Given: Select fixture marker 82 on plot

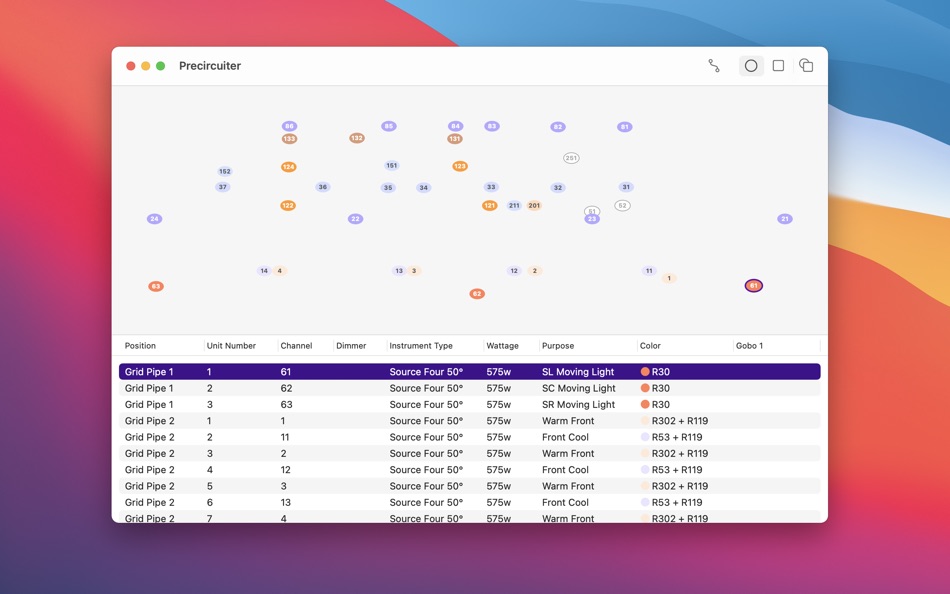Looking at the screenshot, I should (x=557, y=127).
